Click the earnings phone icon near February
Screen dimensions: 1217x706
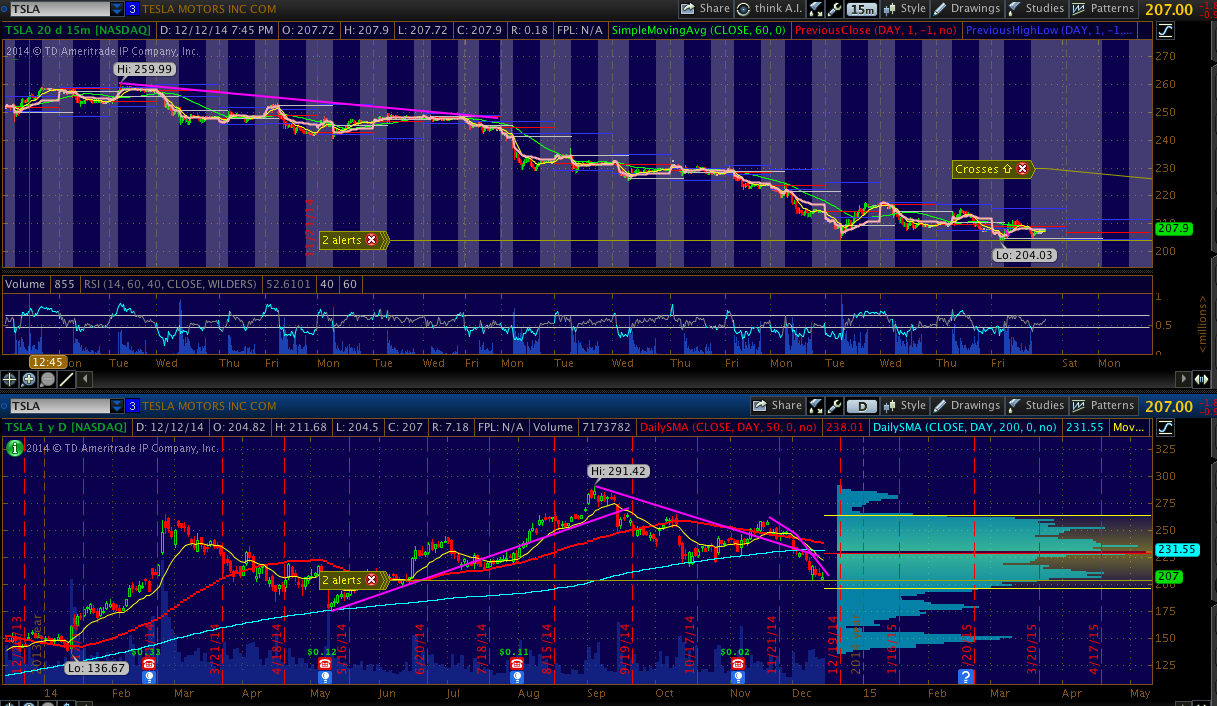coord(149,664)
